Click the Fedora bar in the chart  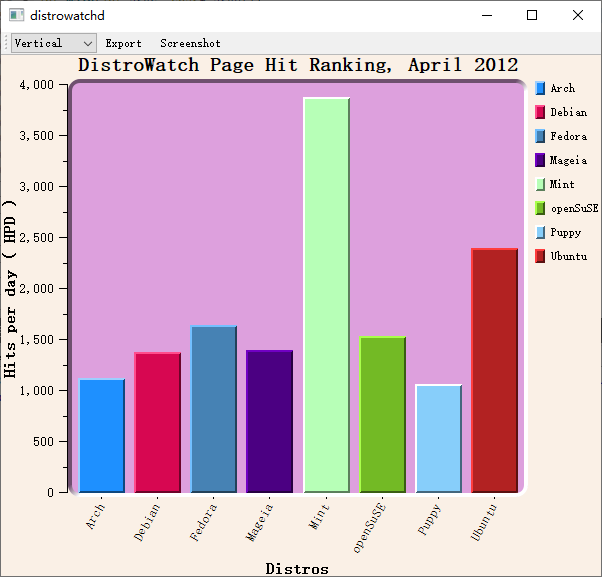coord(214,409)
